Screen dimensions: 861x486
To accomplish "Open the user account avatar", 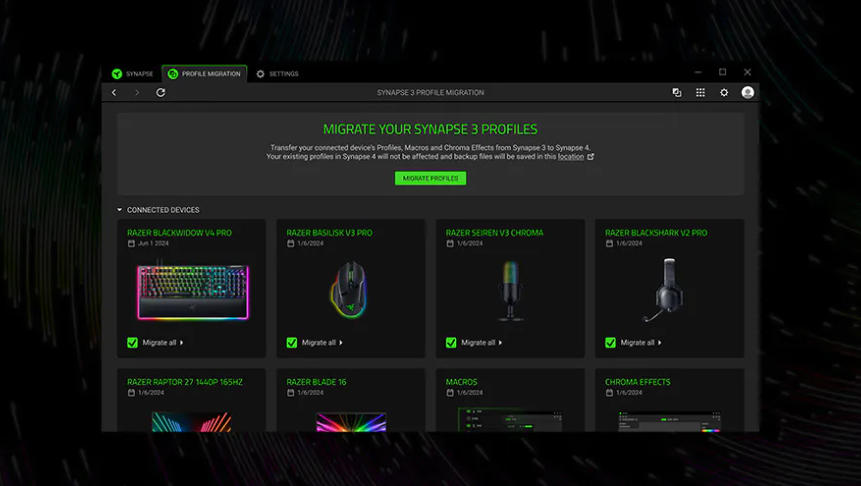I will [747, 93].
